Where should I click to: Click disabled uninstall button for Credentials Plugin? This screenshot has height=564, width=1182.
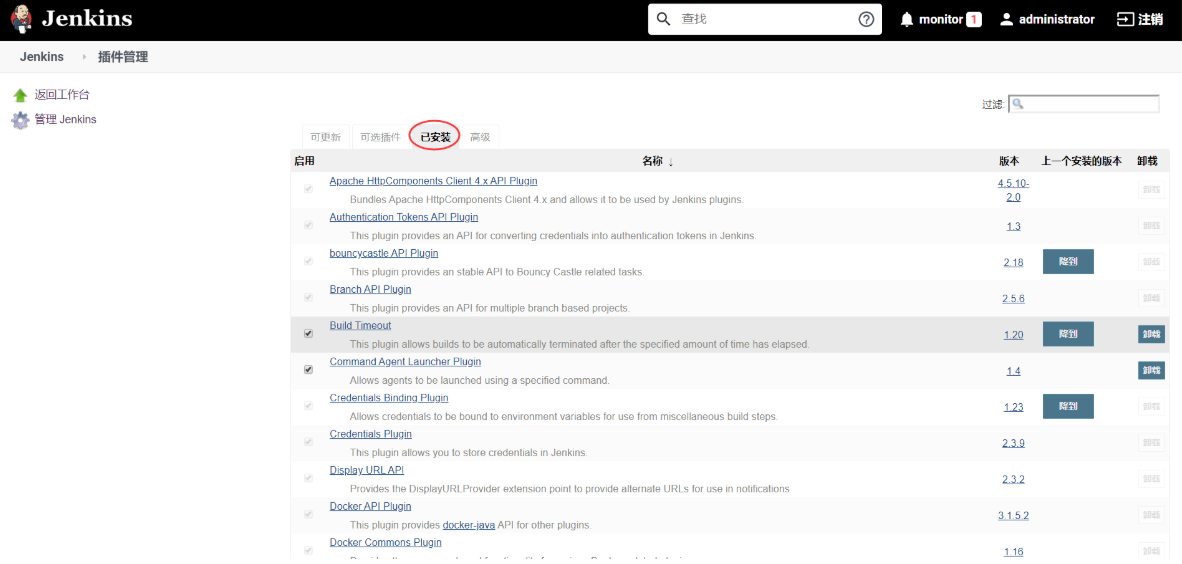1151,443
